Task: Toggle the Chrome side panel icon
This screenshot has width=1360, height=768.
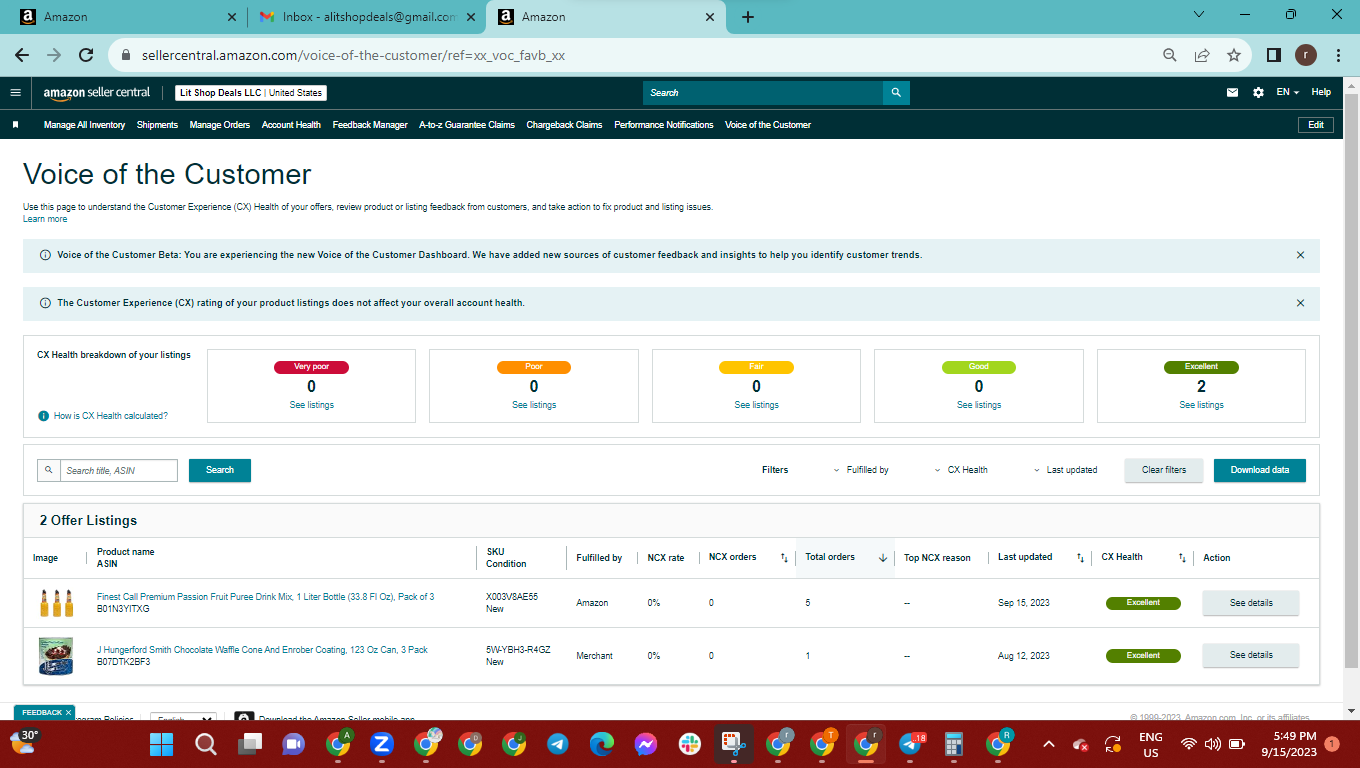Action: tap(1274, 55)
